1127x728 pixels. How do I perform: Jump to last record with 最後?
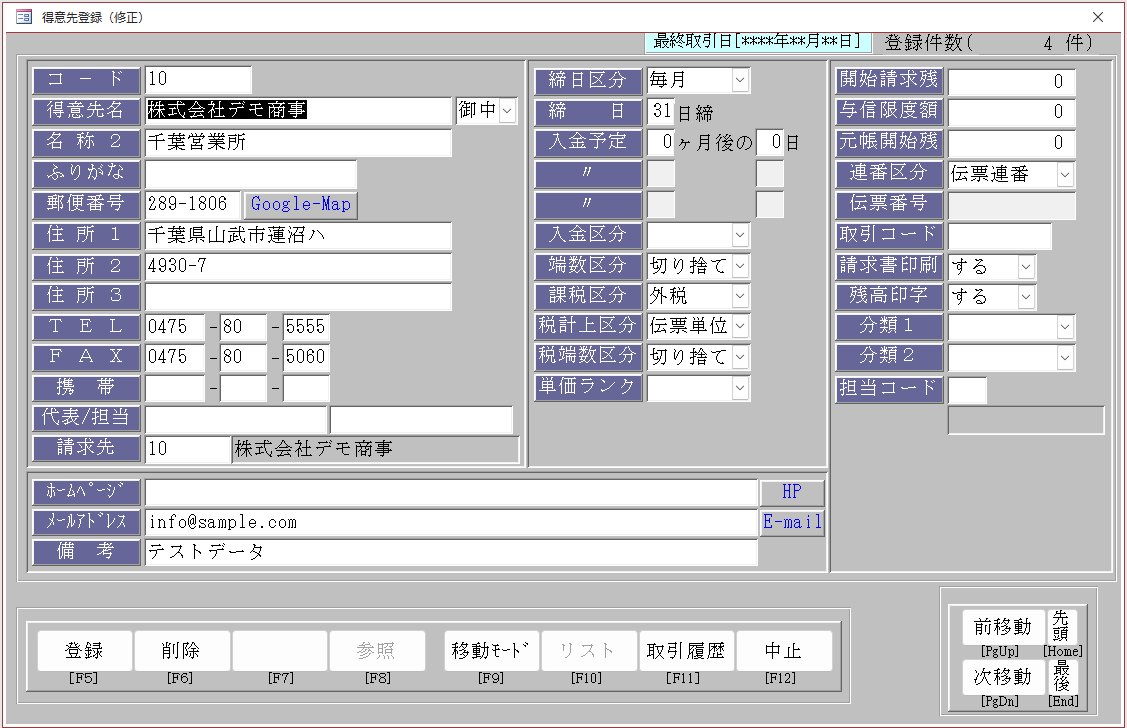click(1062, 677)
